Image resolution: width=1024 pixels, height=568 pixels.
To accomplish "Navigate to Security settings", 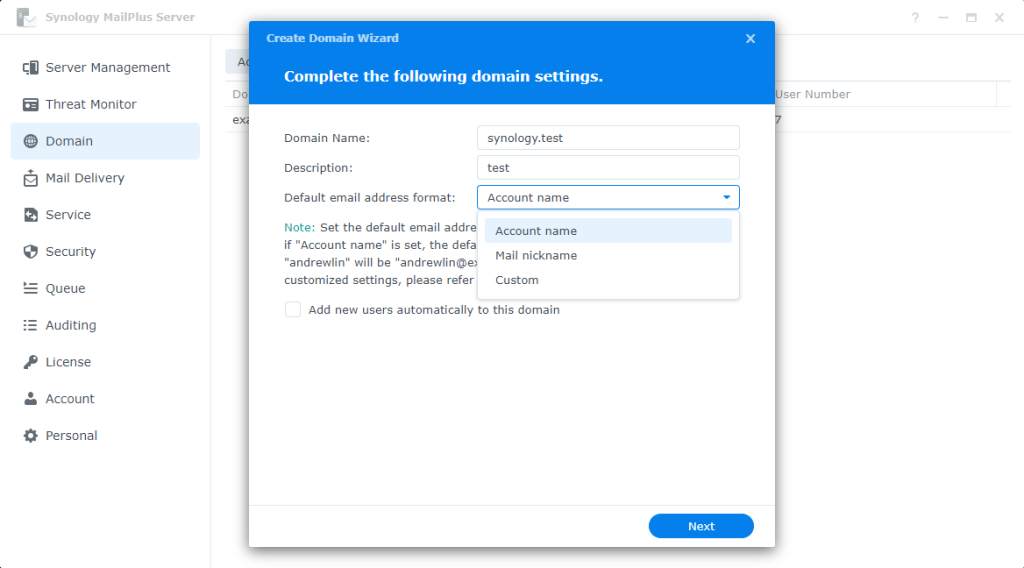I will [105, 251].
